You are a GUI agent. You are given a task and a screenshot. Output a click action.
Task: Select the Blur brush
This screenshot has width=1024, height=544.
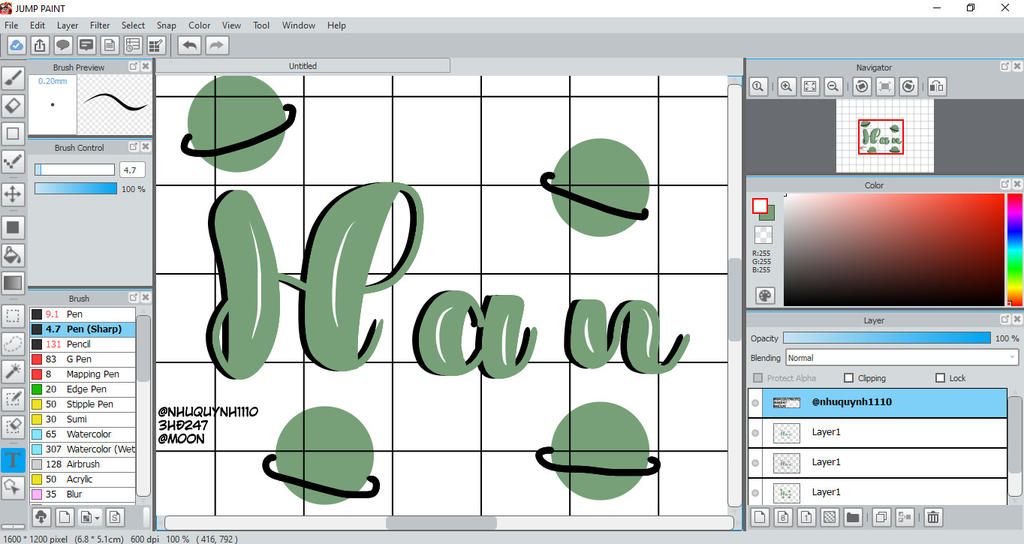click(82, 494)
